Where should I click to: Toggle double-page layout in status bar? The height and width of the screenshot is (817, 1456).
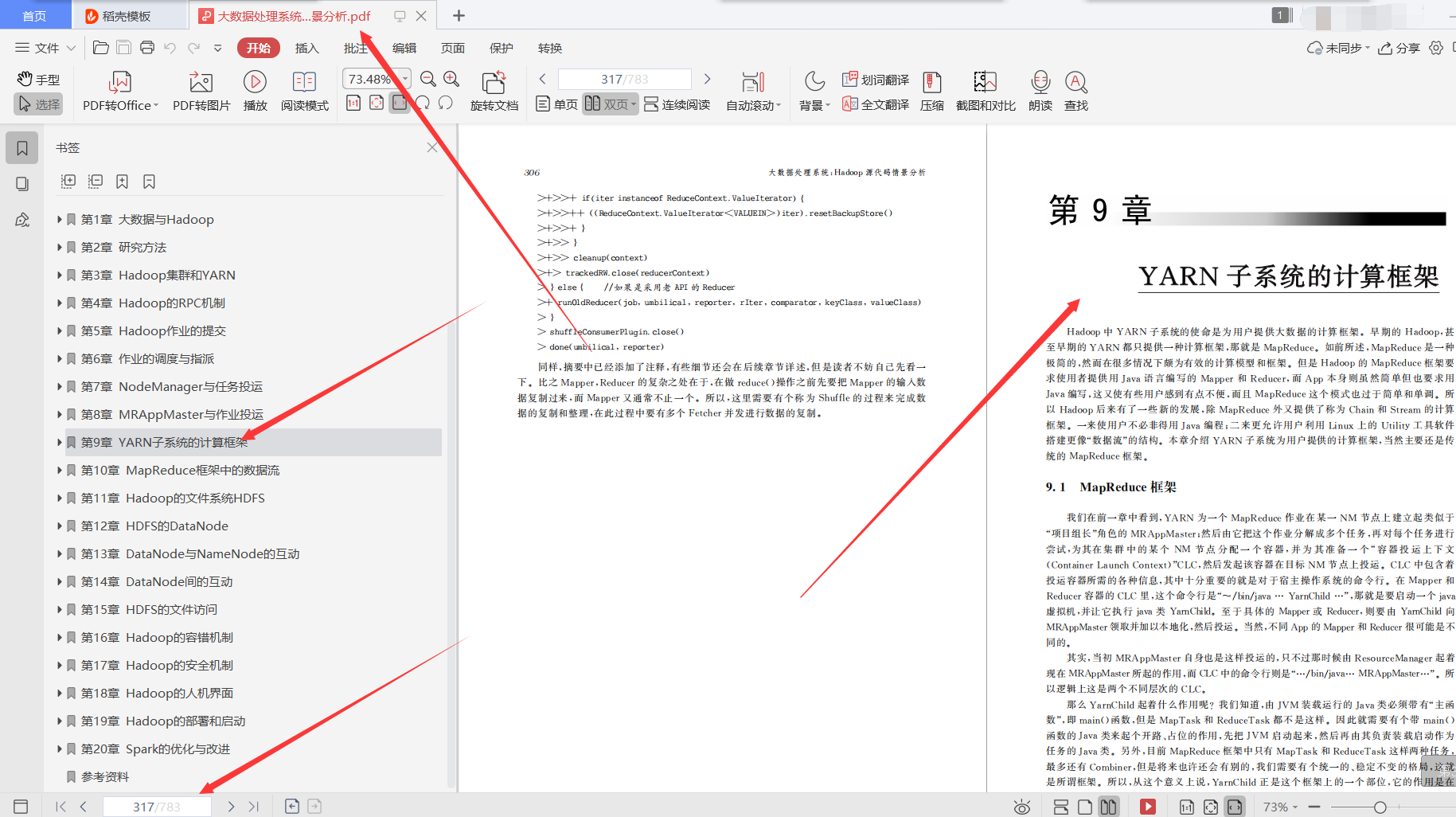pyautogui.click(x=1108, y=807)
